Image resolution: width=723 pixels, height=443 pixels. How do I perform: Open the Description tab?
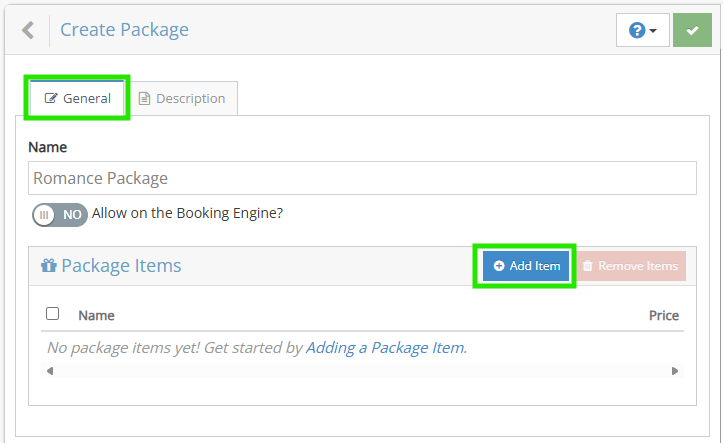click(182, 99)
